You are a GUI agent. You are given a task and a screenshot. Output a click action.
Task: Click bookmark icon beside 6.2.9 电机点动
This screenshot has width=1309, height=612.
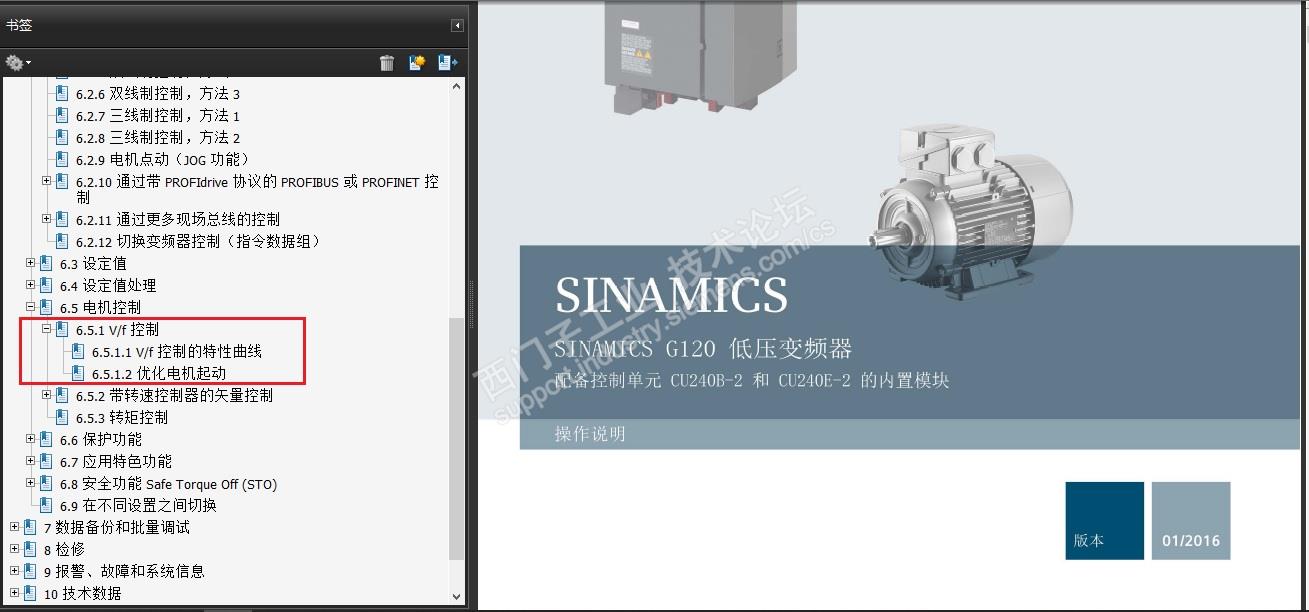pyautogui.click(x=62, y=159)
